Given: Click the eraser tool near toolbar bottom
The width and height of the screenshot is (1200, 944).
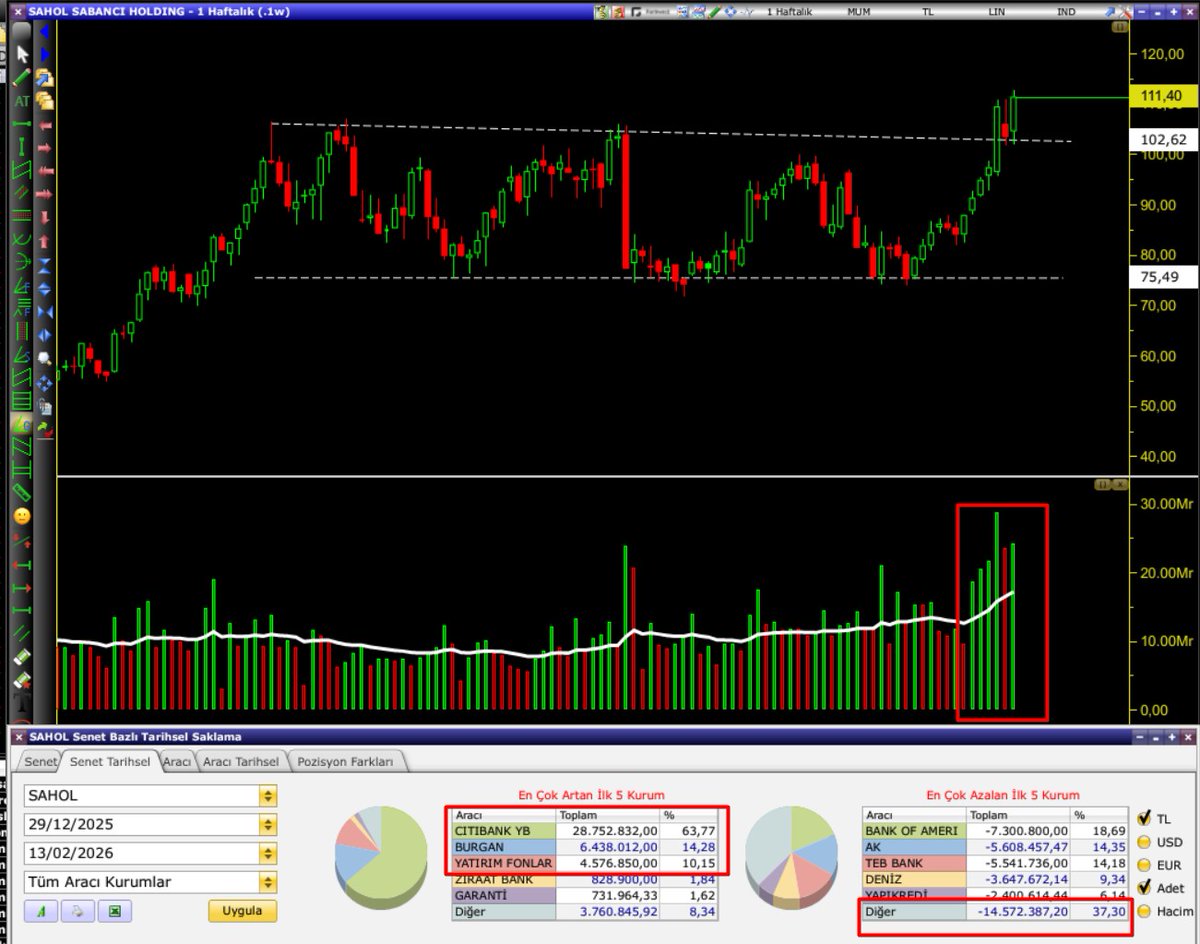Looking at the screenshot, I should [21, 657].
